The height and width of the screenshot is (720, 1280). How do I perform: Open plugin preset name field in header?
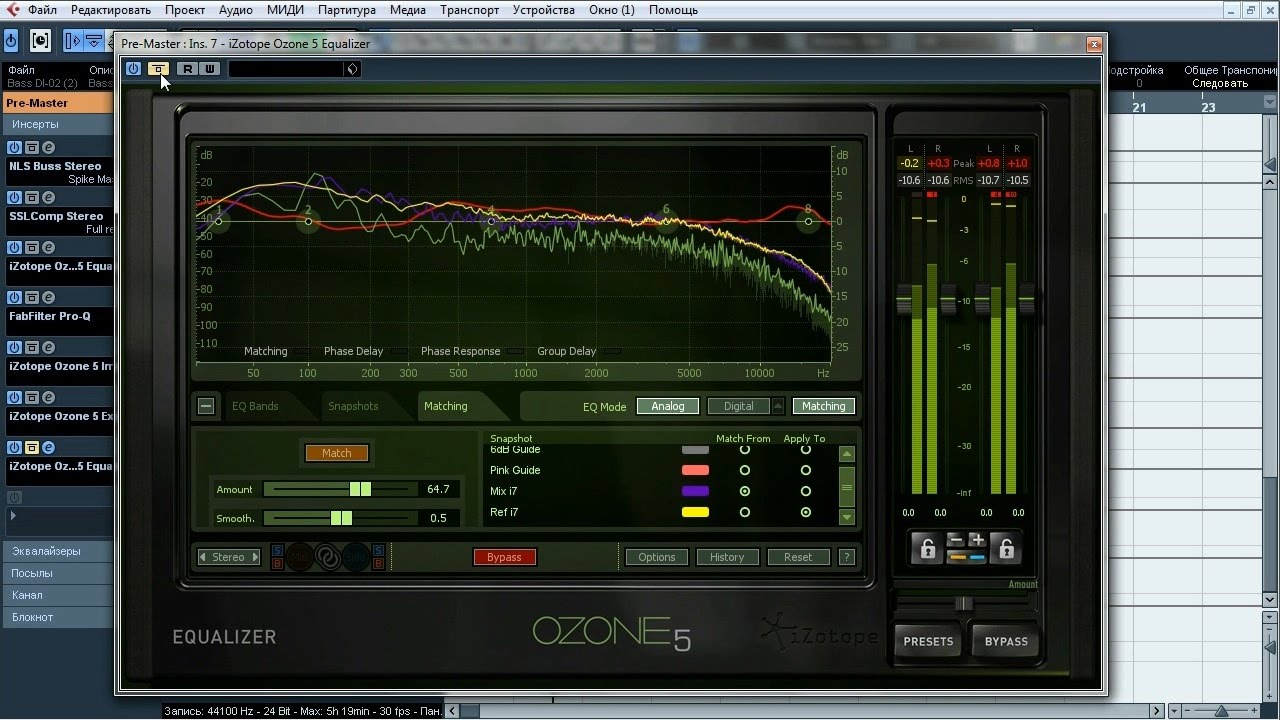tap(286, 69)
